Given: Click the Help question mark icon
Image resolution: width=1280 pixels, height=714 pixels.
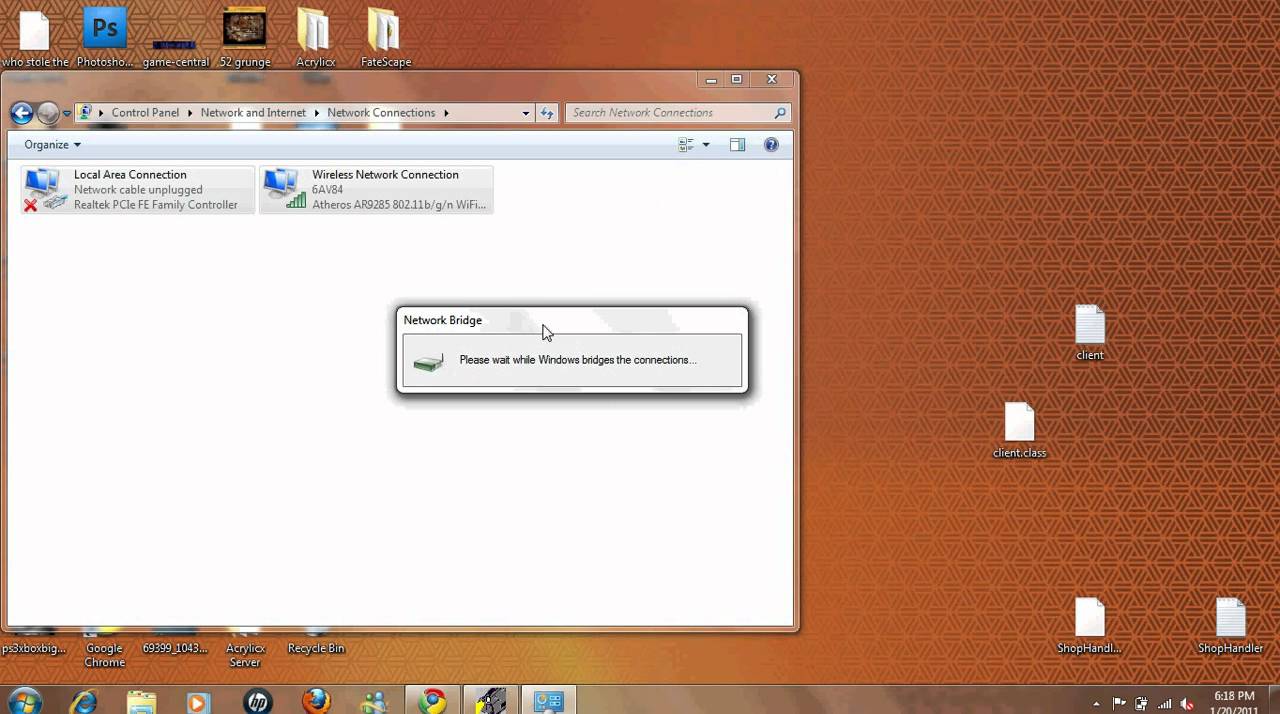Looking at the screenshot, I should pyautogui.click(x=771, y=145).
